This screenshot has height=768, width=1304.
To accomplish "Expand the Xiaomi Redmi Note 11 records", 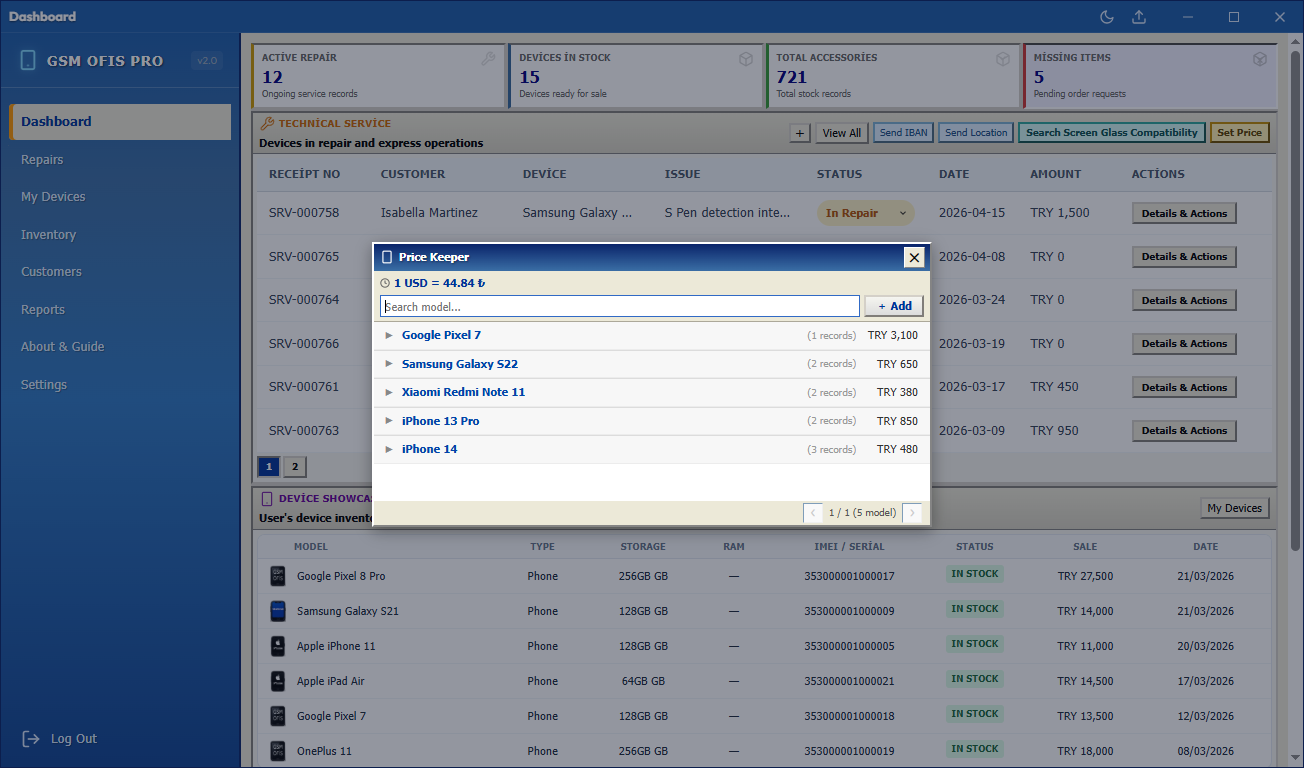I will 389,393.
